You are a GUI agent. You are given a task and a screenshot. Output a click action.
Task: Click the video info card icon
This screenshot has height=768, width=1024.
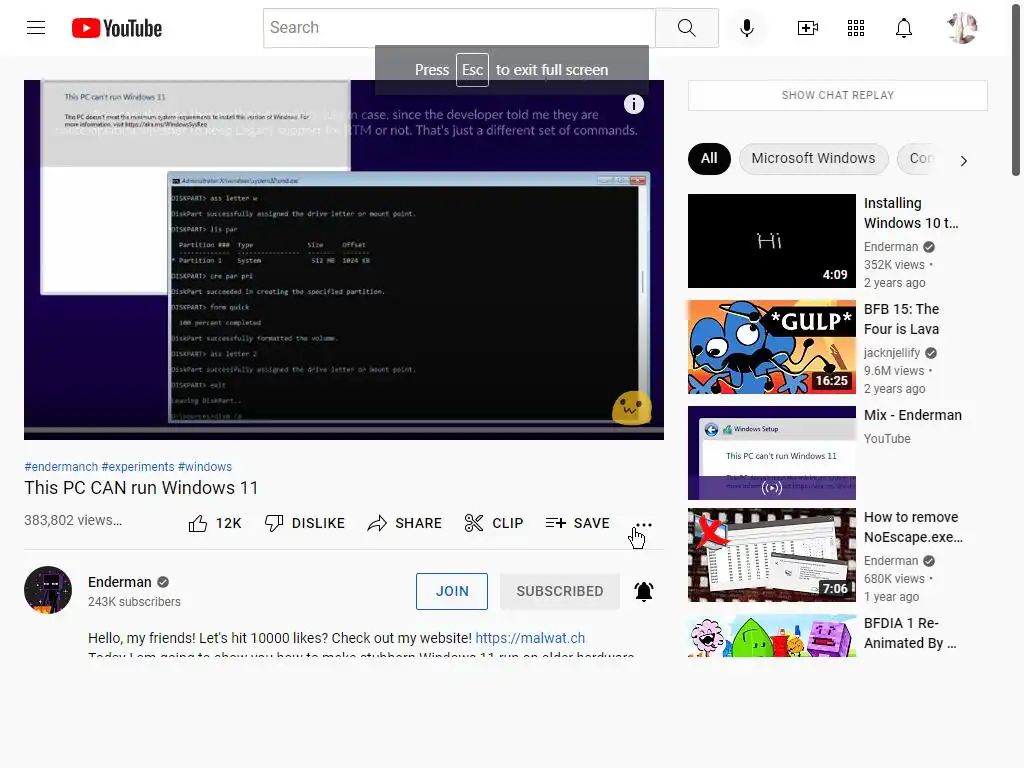[633, 104]
